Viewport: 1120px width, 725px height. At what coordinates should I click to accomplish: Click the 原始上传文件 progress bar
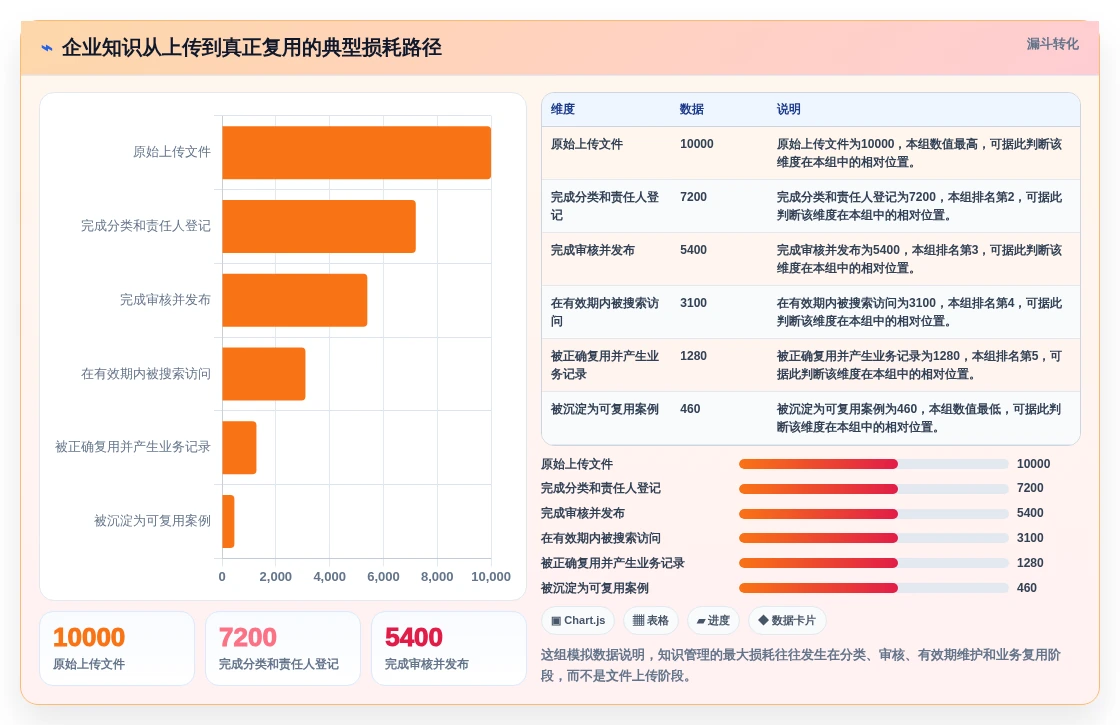tap(873, 464)
